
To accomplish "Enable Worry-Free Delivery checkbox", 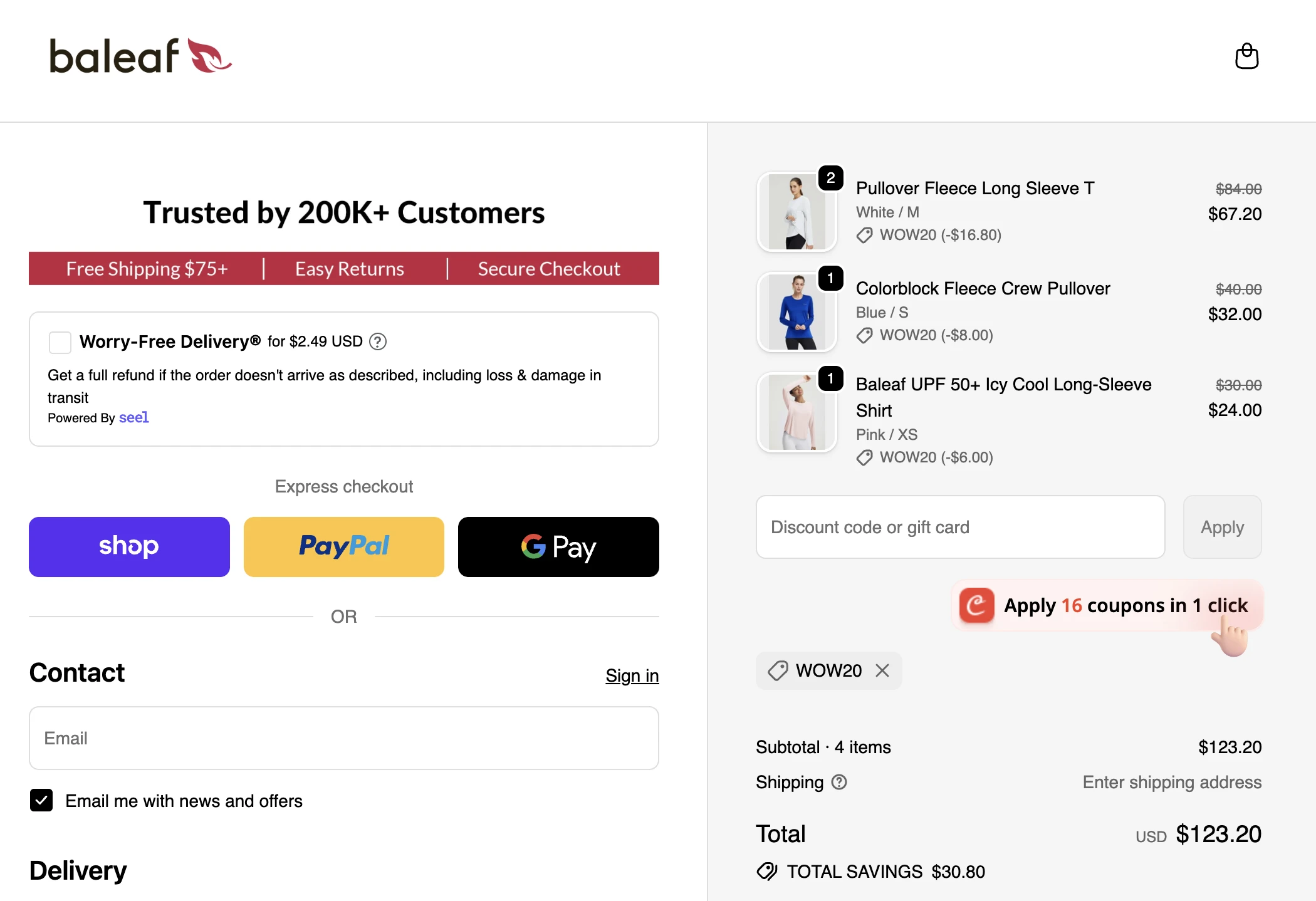I will pos(60,342).
